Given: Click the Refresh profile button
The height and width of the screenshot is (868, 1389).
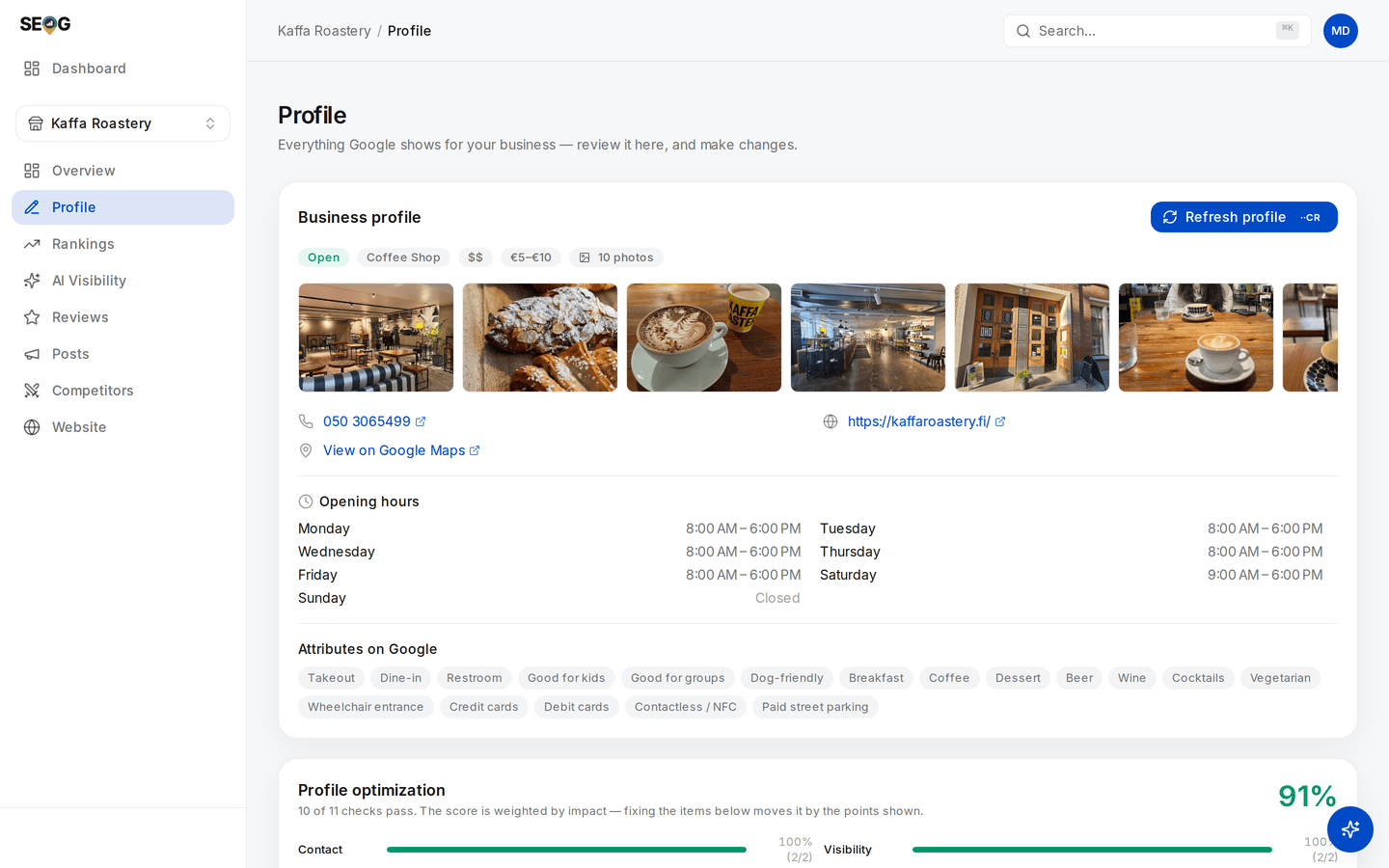Looking at the screenshot, I should point(1243,217).
